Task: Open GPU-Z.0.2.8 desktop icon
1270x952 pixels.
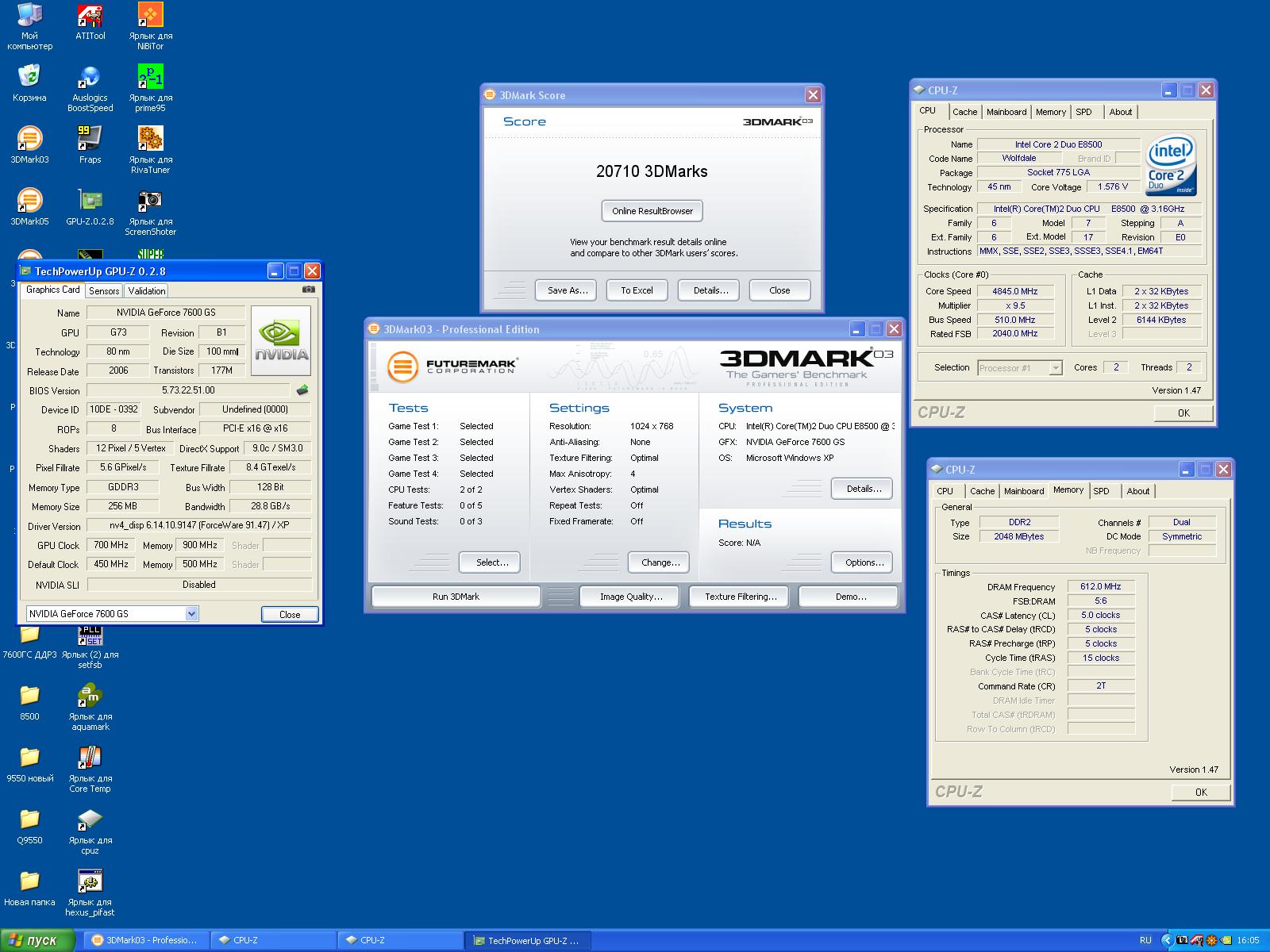Action: point(90,206)
